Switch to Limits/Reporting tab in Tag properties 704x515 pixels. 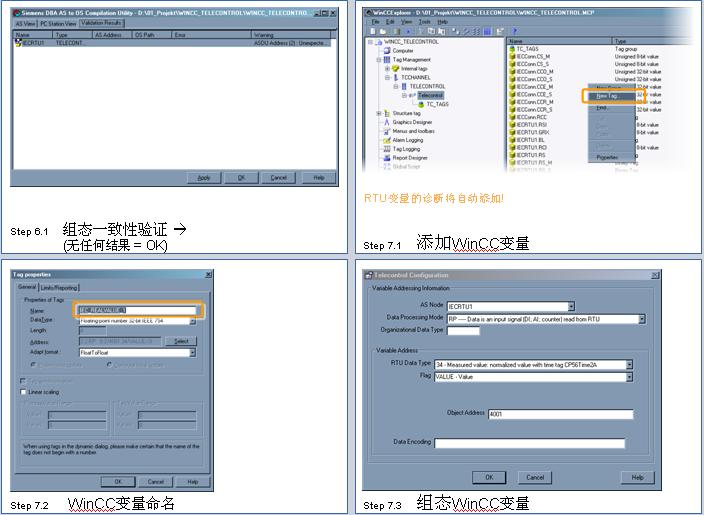[59, 287]
